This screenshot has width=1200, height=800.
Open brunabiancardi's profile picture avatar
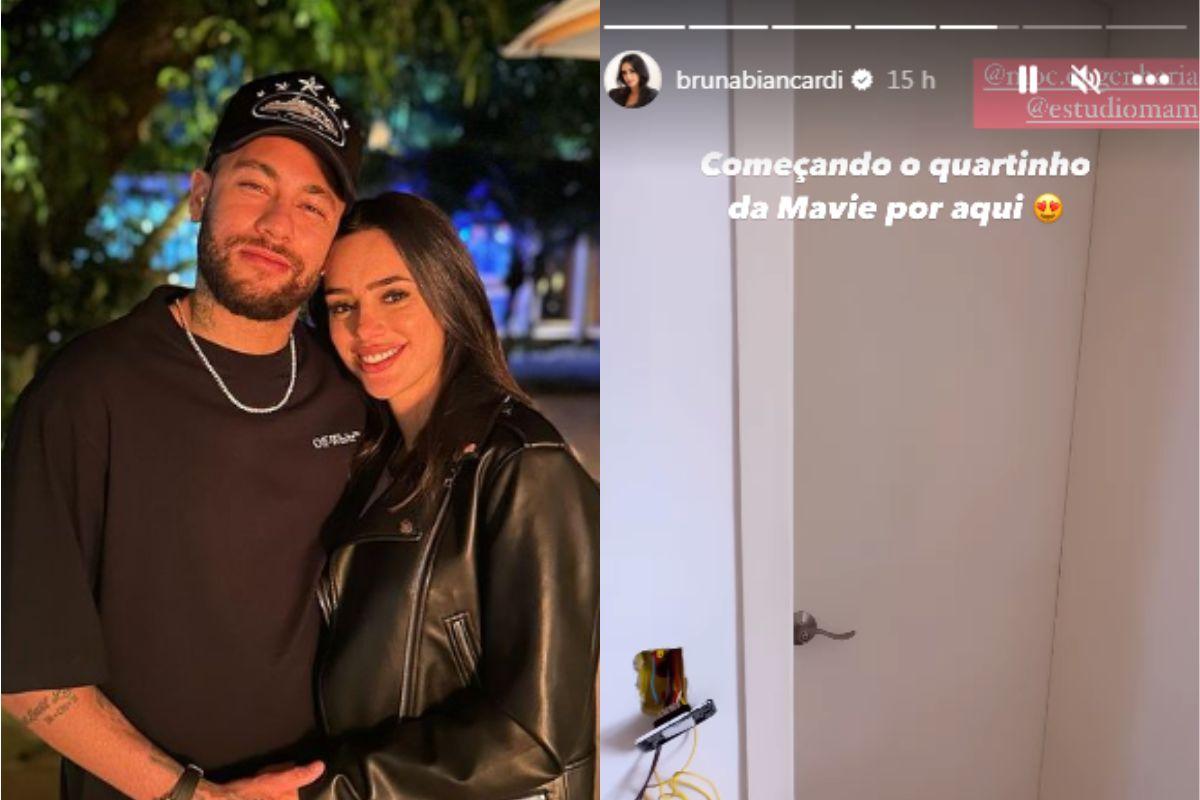pyautogui.click(x=633, y=80)
